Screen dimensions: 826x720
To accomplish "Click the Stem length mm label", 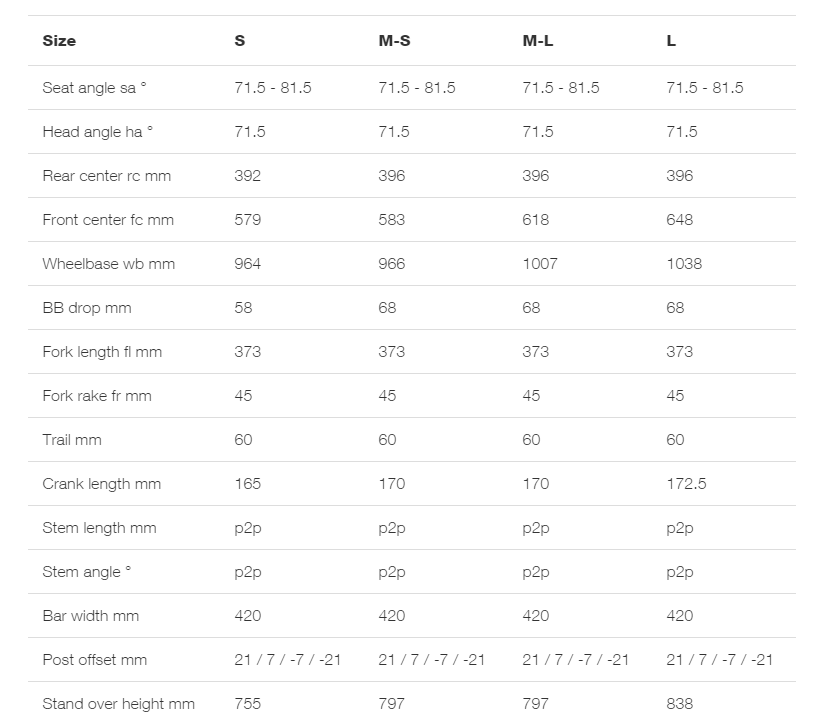I will (x=100, y=528).
